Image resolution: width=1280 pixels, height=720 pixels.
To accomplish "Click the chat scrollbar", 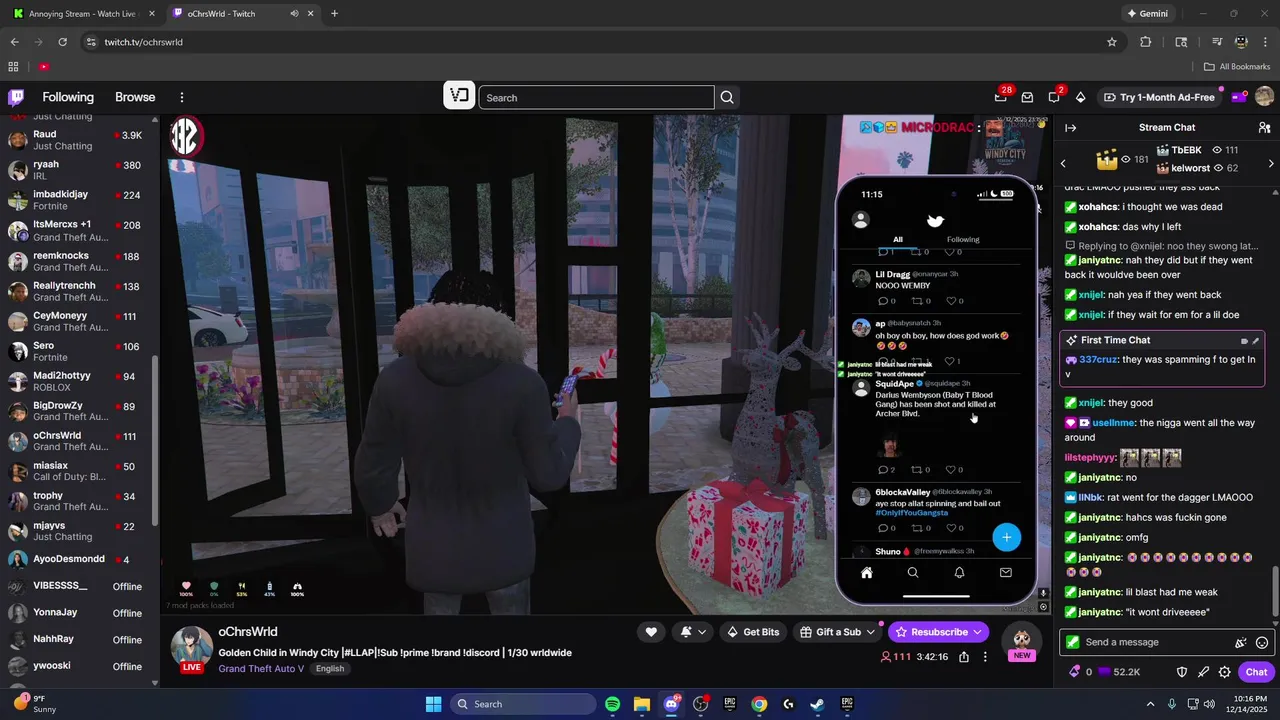I will (x=1275, y=593).
